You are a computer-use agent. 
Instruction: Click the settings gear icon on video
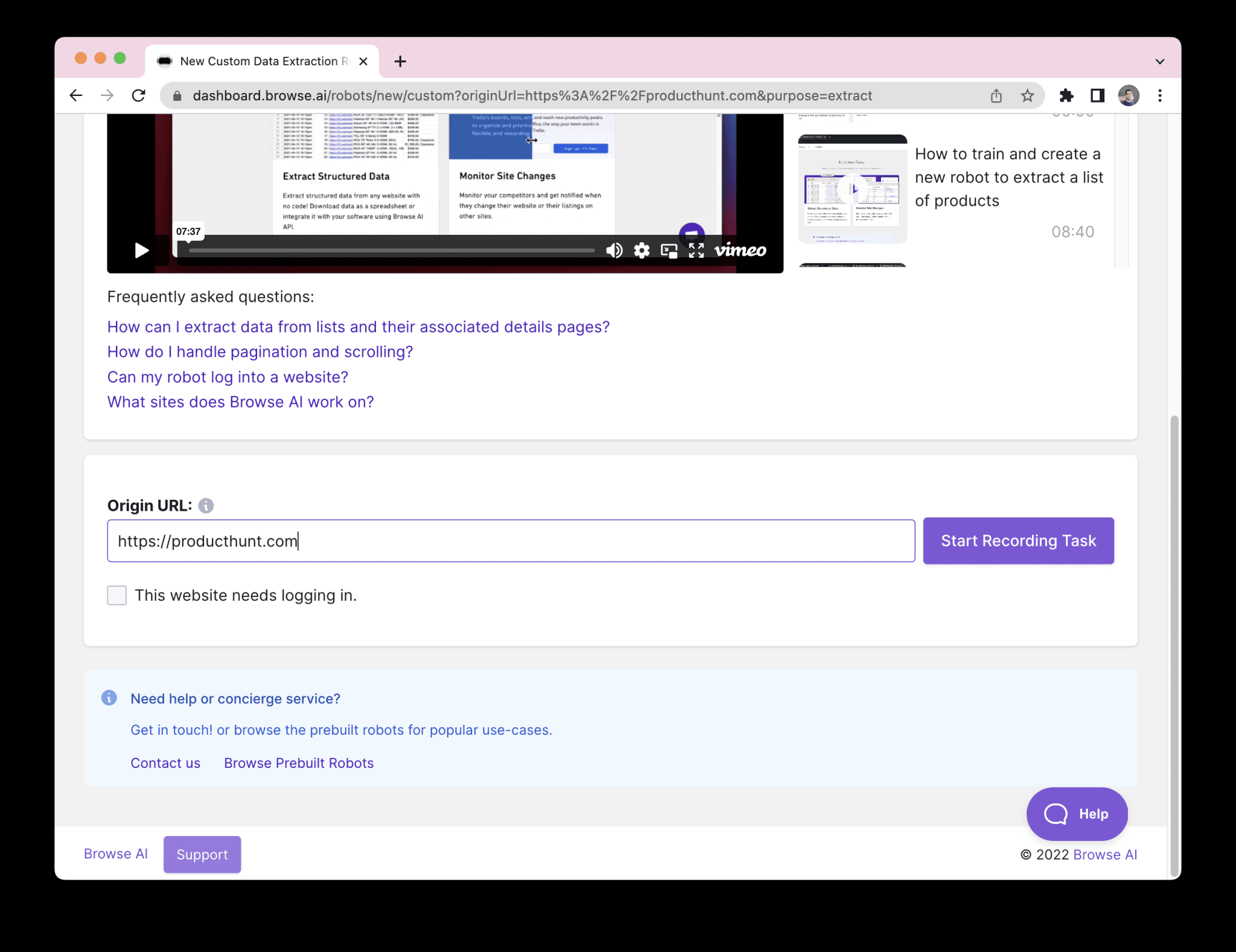(641, 250)
